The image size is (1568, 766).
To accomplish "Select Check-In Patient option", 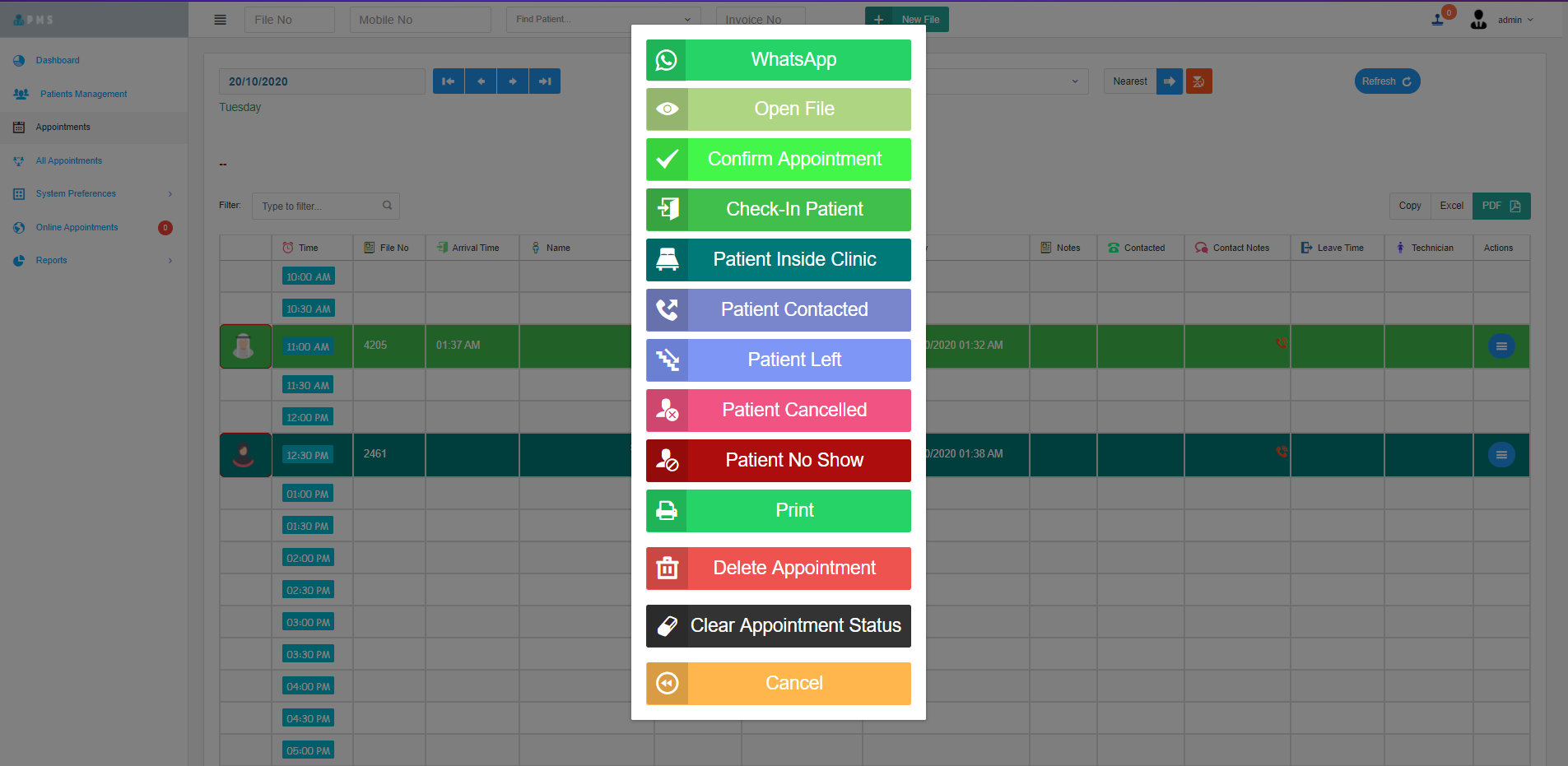I will click(778, 210).
